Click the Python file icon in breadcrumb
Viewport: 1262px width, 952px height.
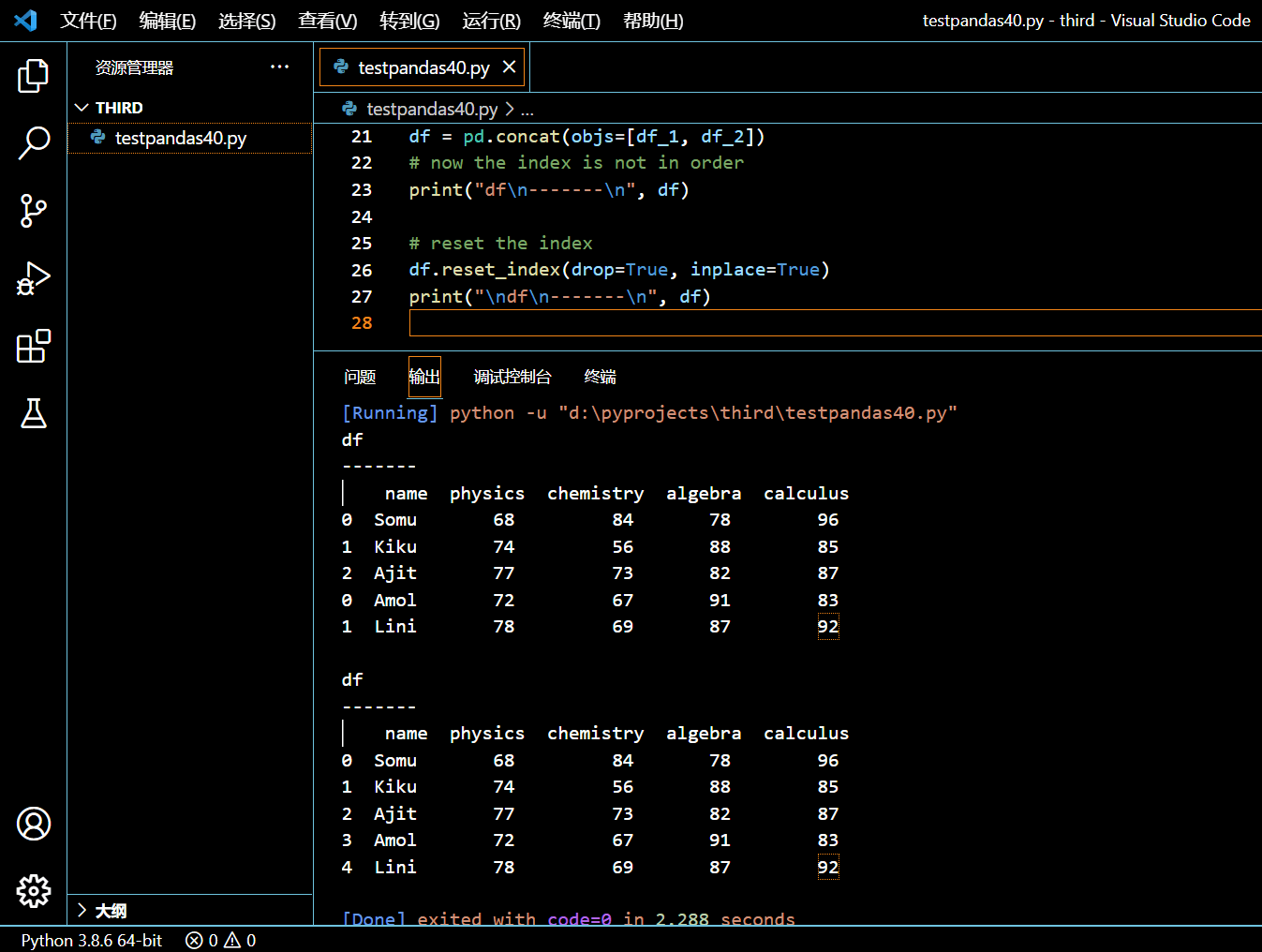[x=349, y=109]
